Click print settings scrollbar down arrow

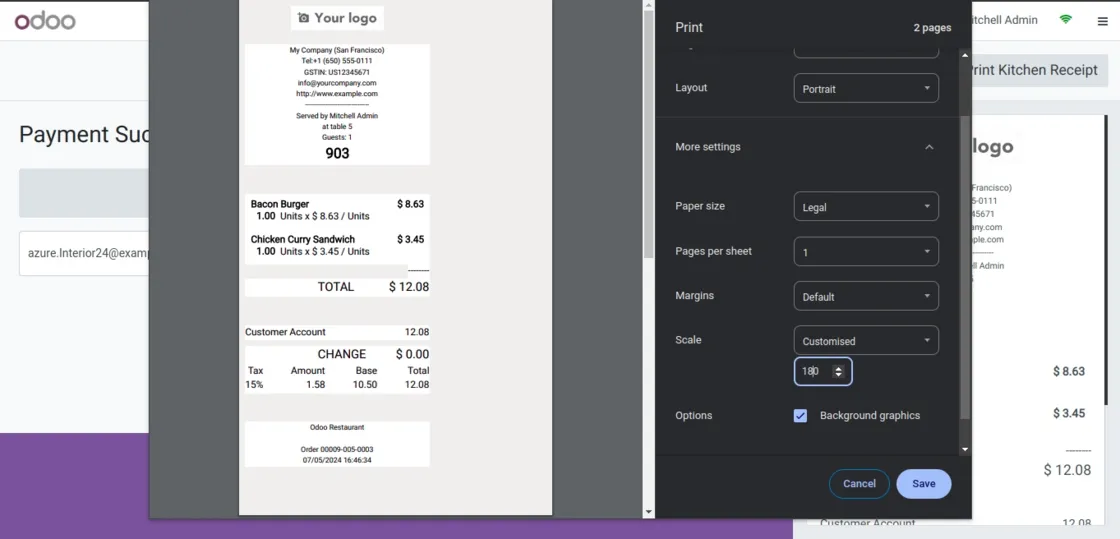965,450
